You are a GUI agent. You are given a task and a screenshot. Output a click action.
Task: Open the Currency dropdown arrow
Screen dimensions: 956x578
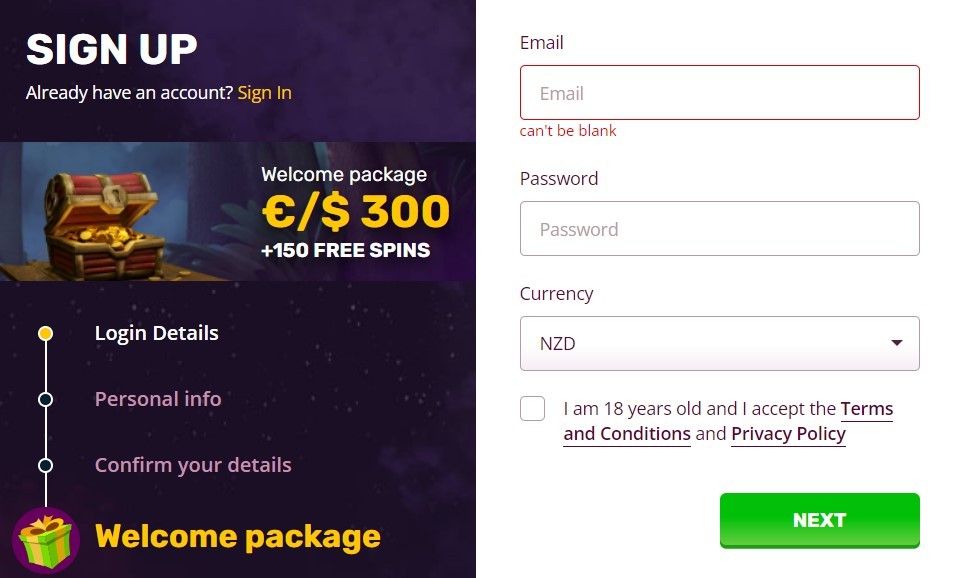(x=896, y=343)
